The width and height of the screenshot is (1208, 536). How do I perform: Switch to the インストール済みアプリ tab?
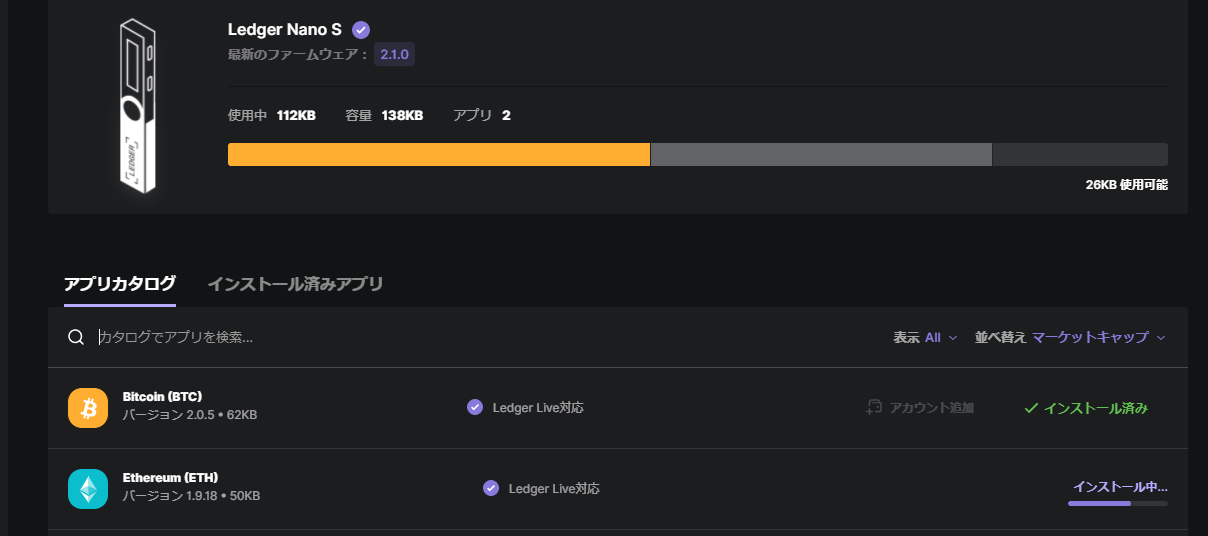[295, 284]
